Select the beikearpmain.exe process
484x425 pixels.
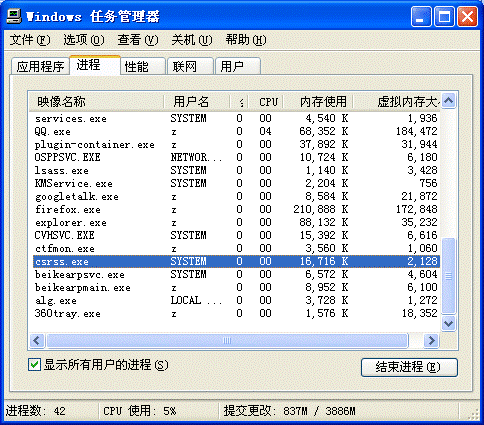(x=236, y=287)
